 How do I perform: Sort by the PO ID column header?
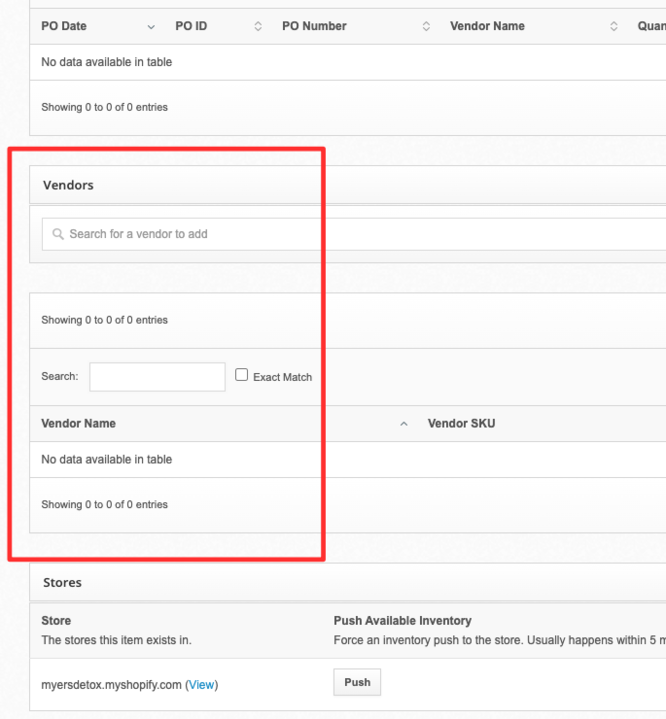191,26
